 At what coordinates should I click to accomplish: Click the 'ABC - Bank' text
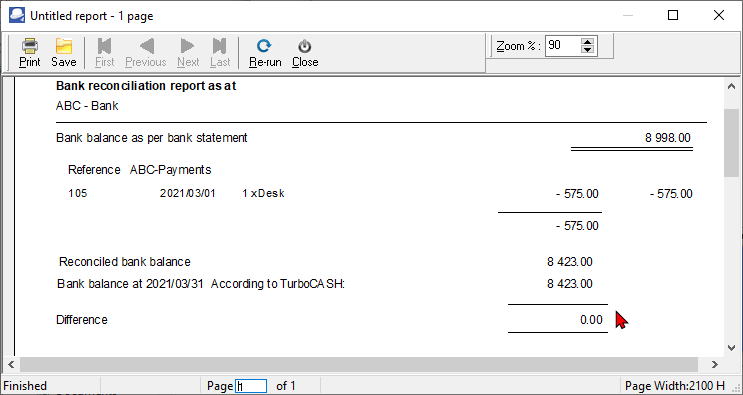point(87,106)
